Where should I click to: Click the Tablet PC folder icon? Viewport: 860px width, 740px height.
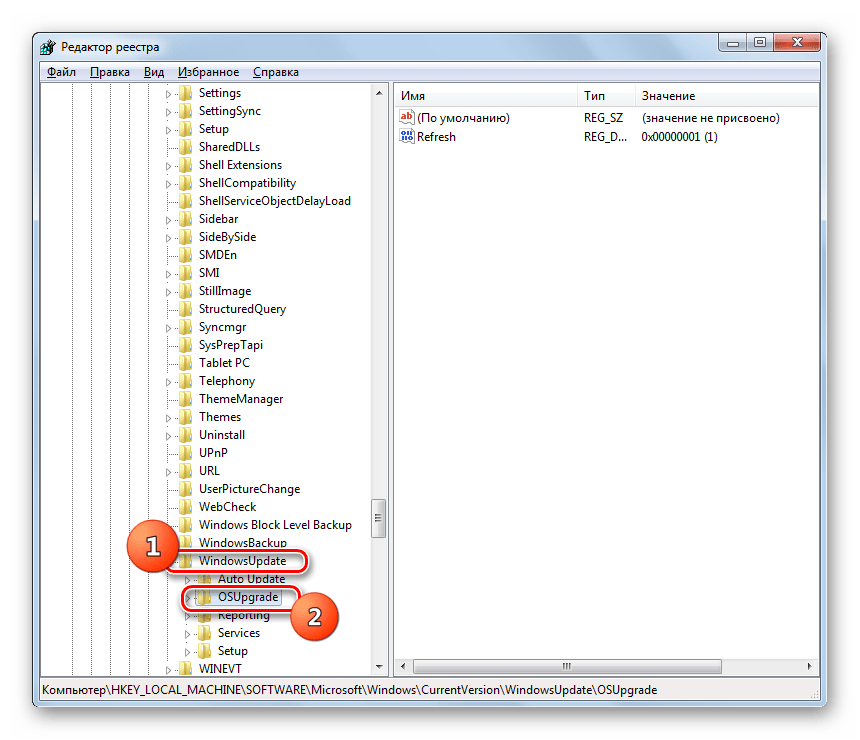pos(185,363)
